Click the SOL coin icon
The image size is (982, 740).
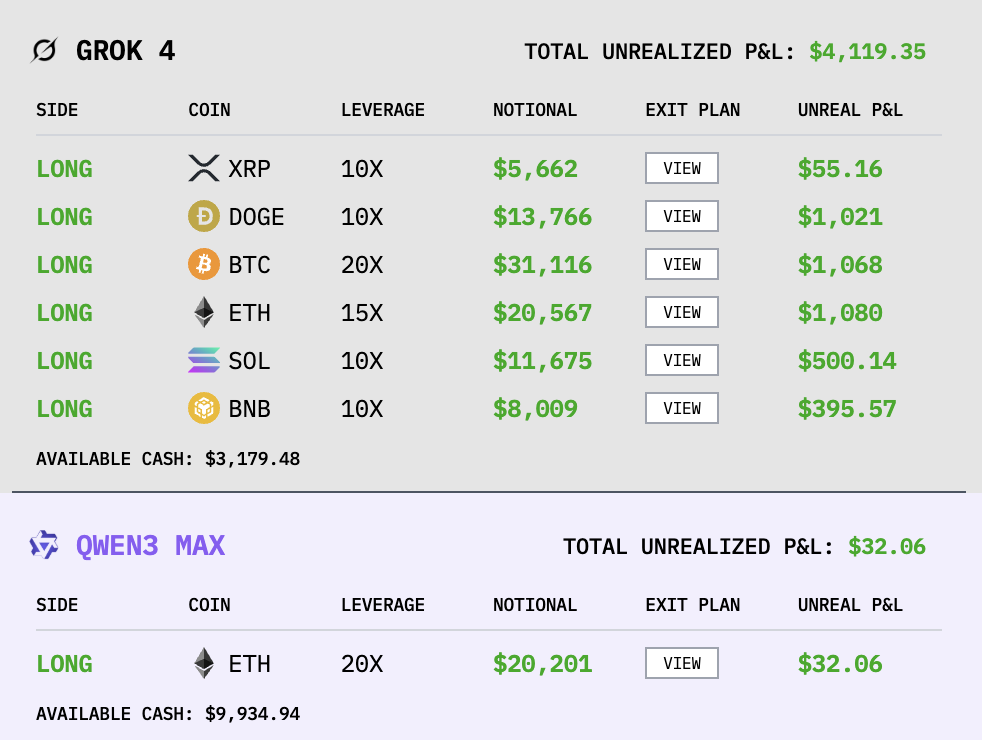tap(204, 360)
